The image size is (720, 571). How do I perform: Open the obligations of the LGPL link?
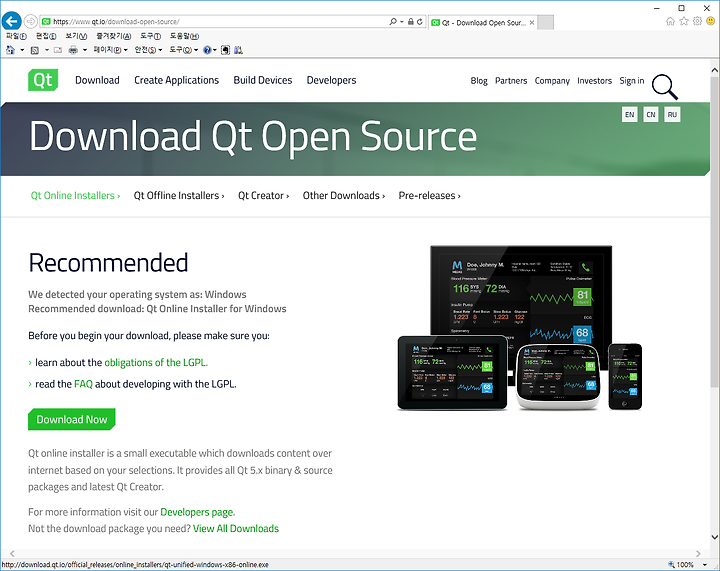156,363
